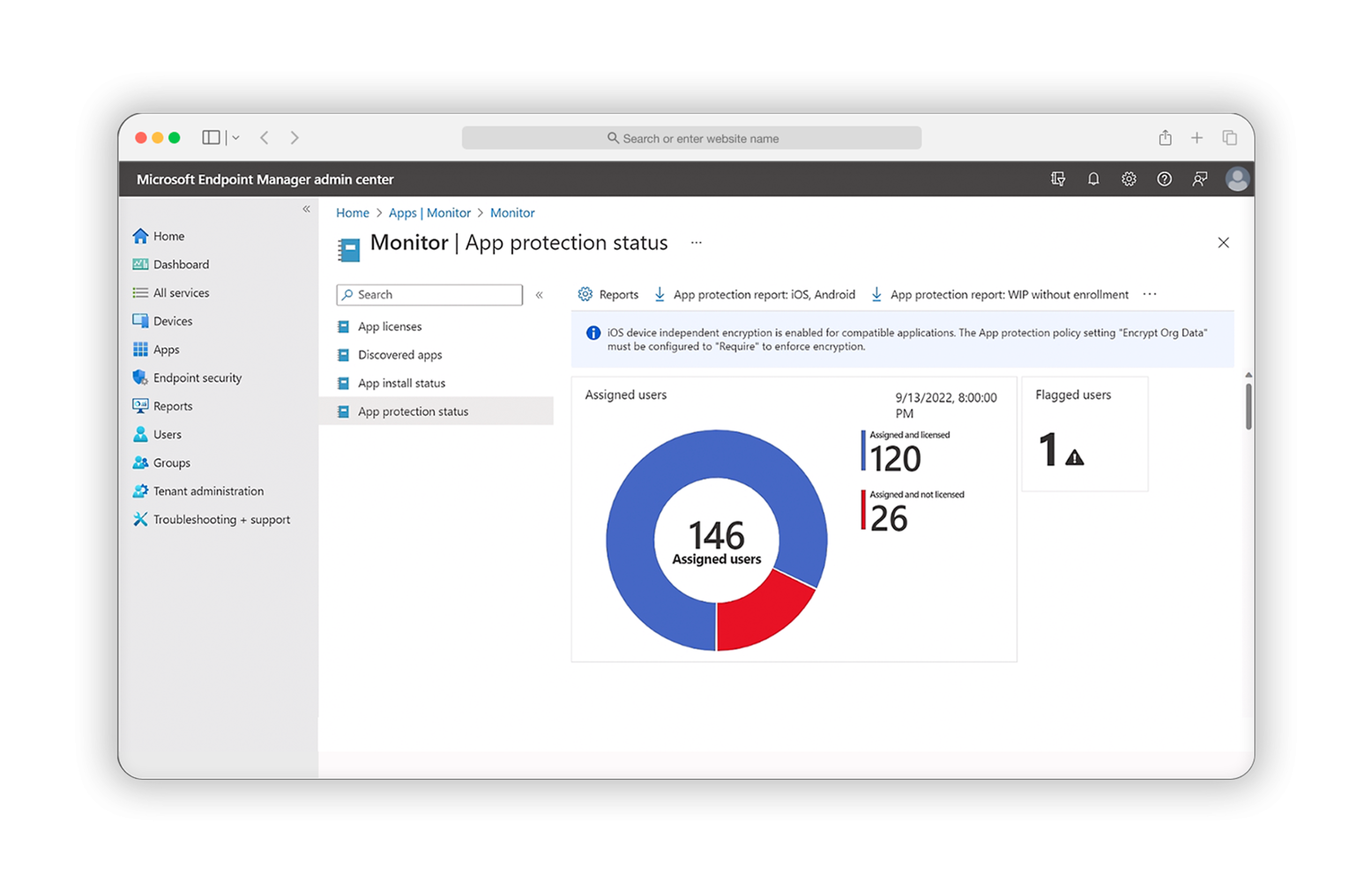Collapse the Monitor sub-menu panel
Screen dimensions: 1372x892
point(540,295)
